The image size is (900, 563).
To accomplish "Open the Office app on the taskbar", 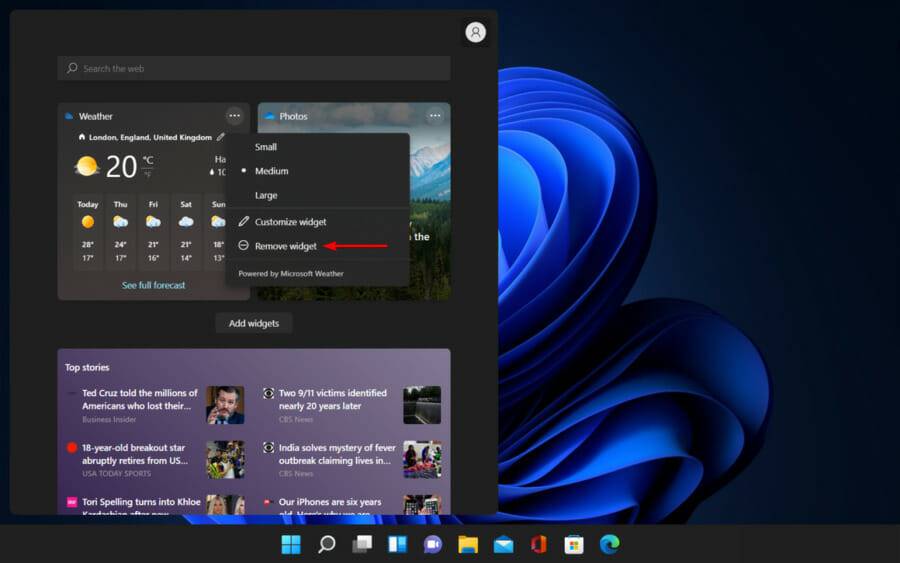I will point(539,544).
